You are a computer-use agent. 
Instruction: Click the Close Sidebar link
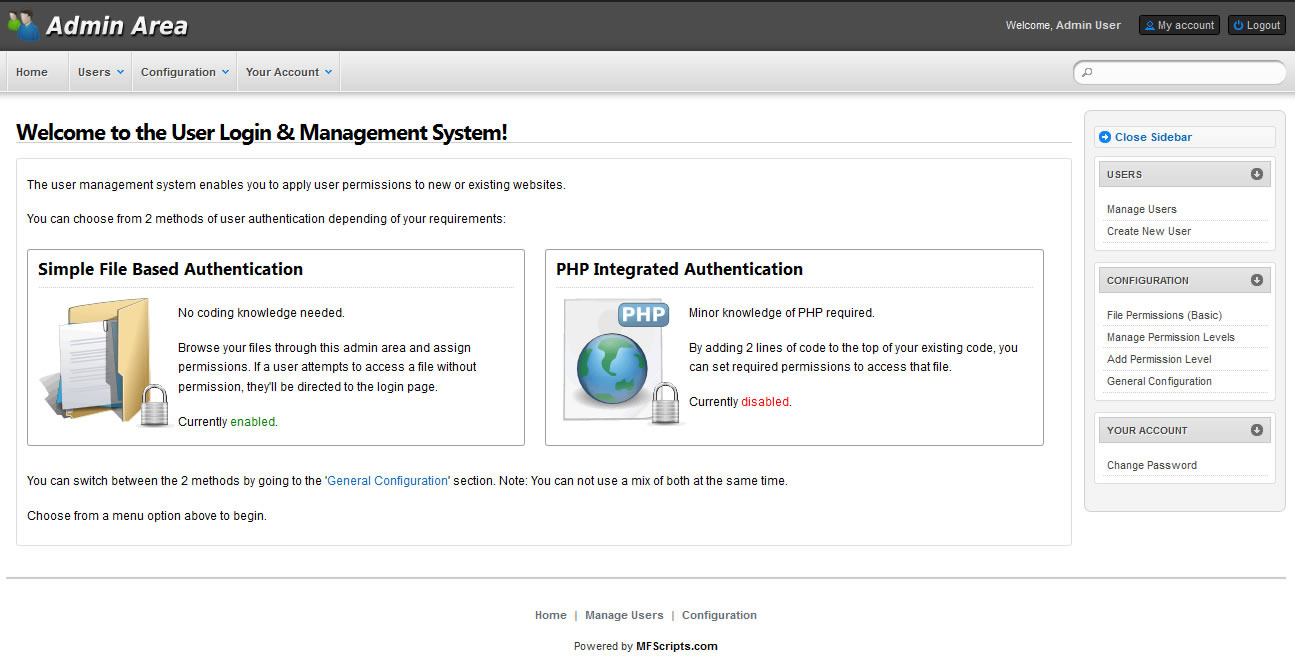(x=1153, y=137)
